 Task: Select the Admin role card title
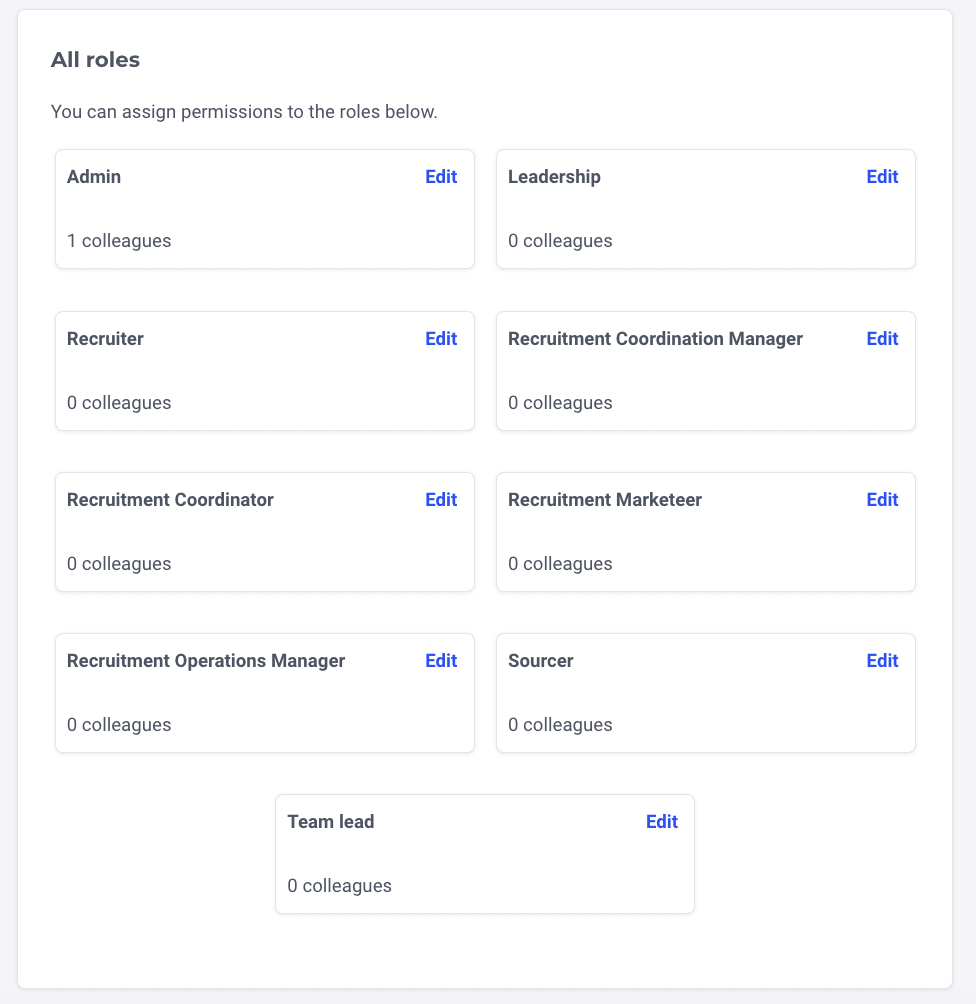tap(94, 177)
